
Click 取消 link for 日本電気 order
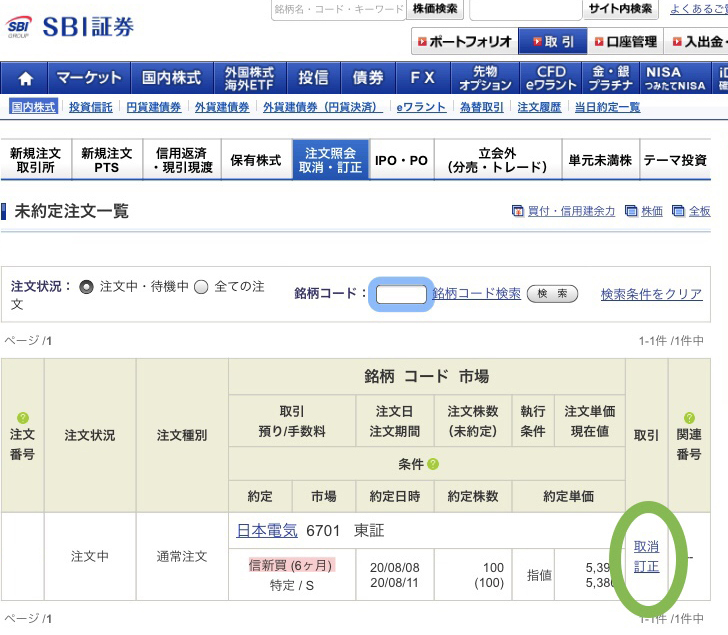point(646,546)
